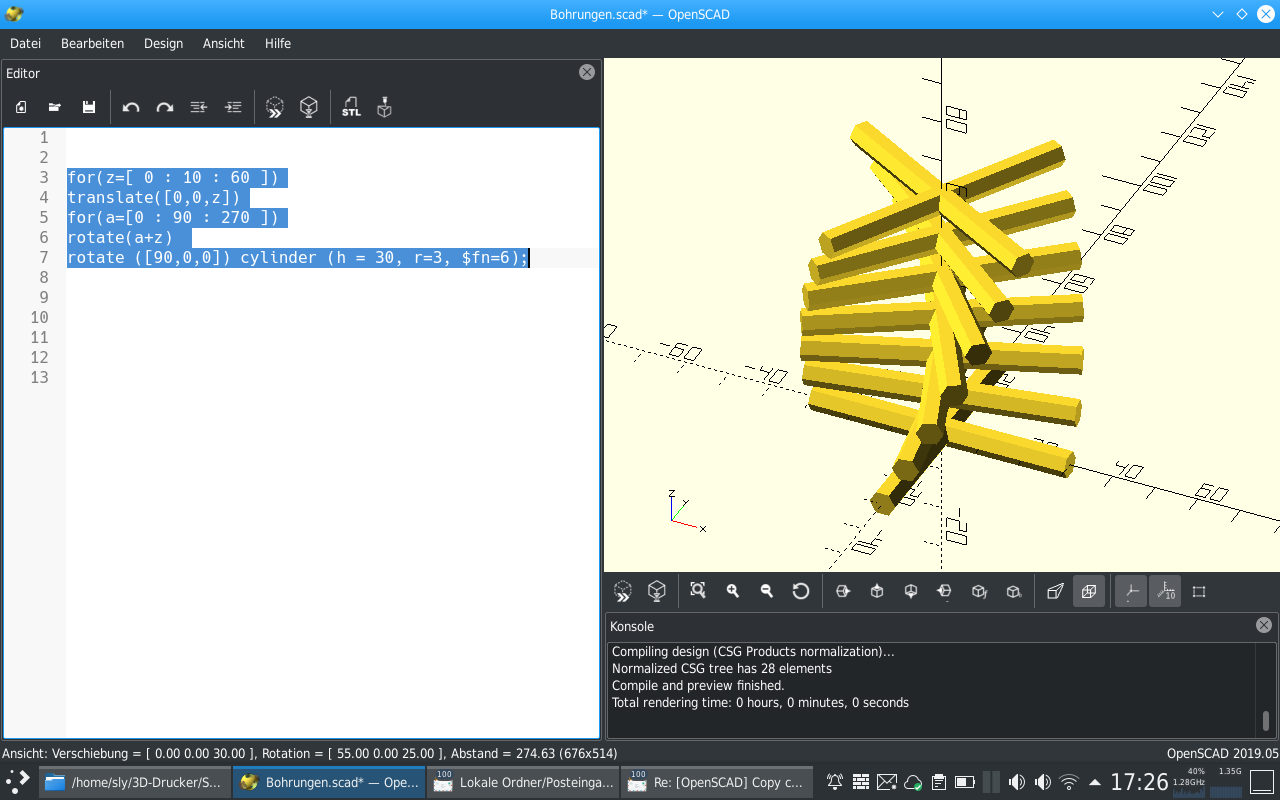1280x800 pixels.
Task: Zoom in on the 3D view
Action: pos(733,591)
